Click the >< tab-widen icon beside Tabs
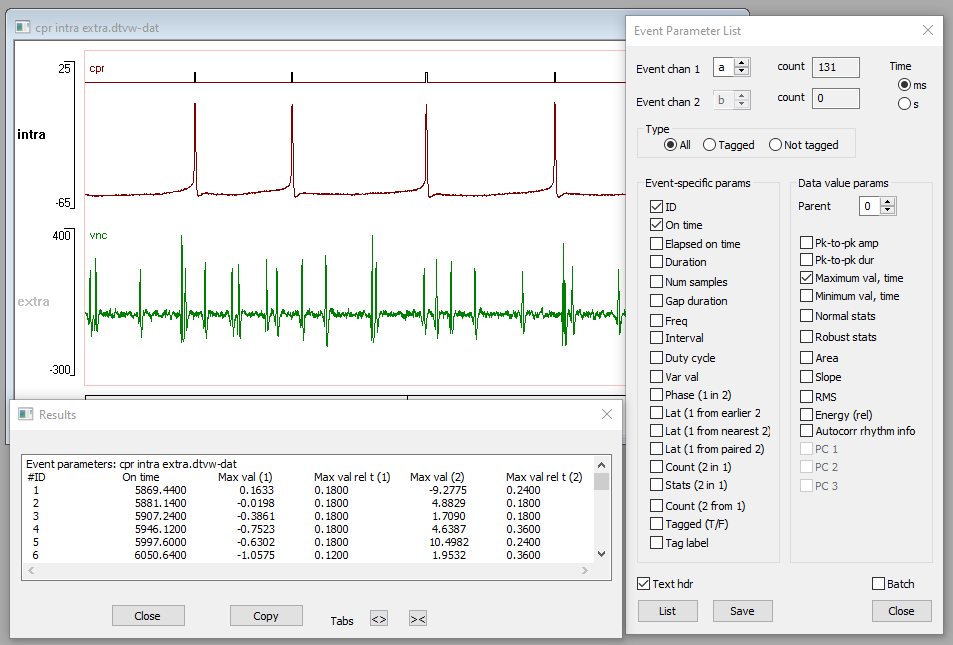This screenshot has width=953, height=645. (x=417, y=620)
